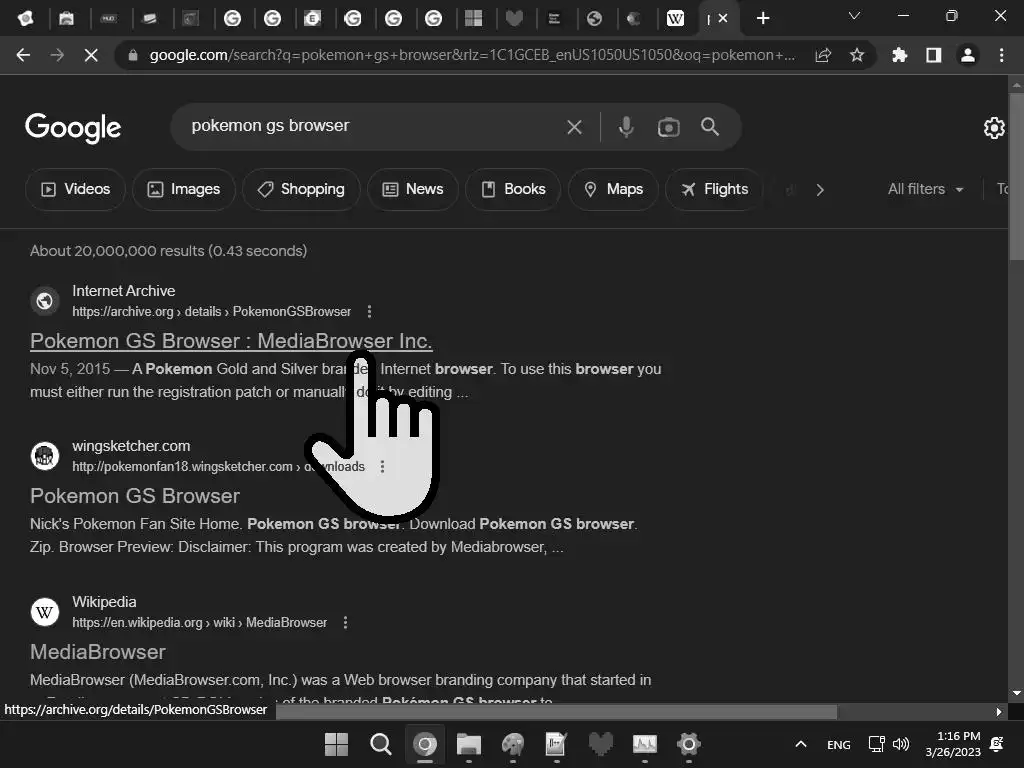Open more options for Wikipedia result

pos(345,622)
